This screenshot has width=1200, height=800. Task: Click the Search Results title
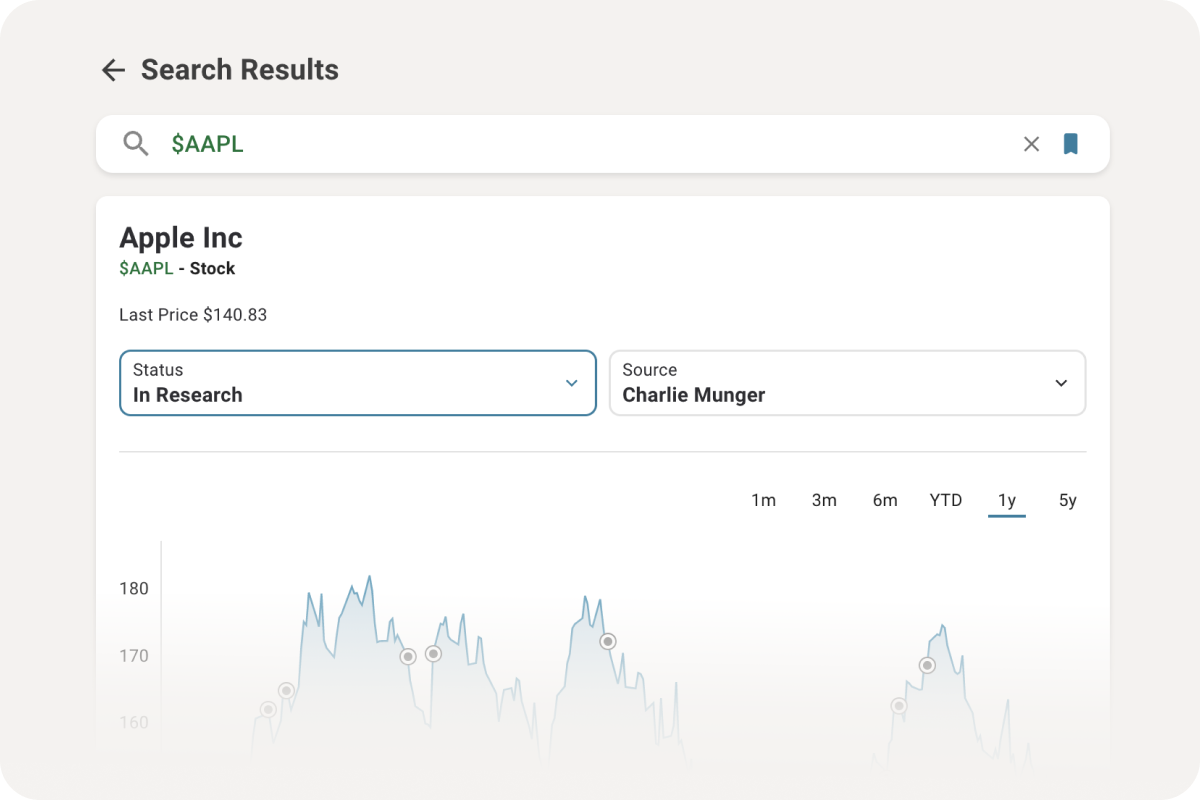click(240, 70)
